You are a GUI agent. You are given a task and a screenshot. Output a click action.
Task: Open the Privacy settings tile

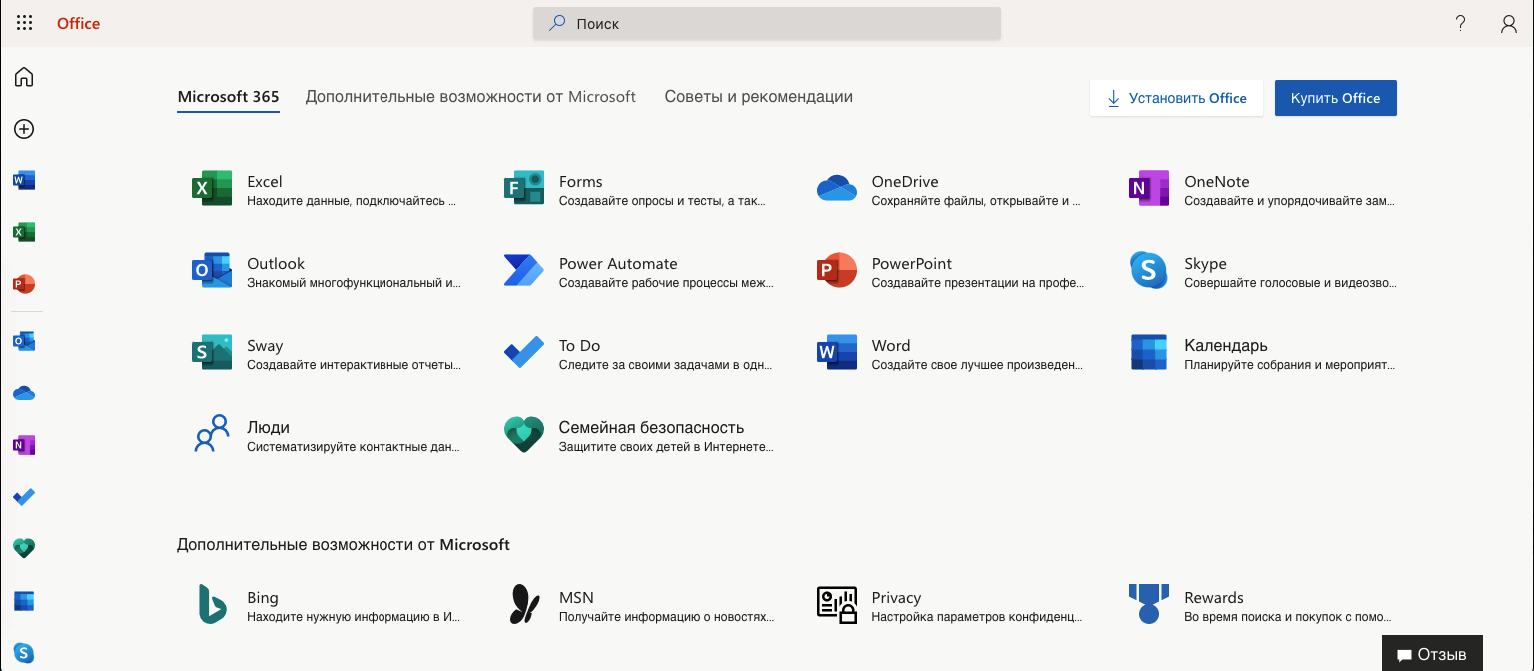point(950,605)
